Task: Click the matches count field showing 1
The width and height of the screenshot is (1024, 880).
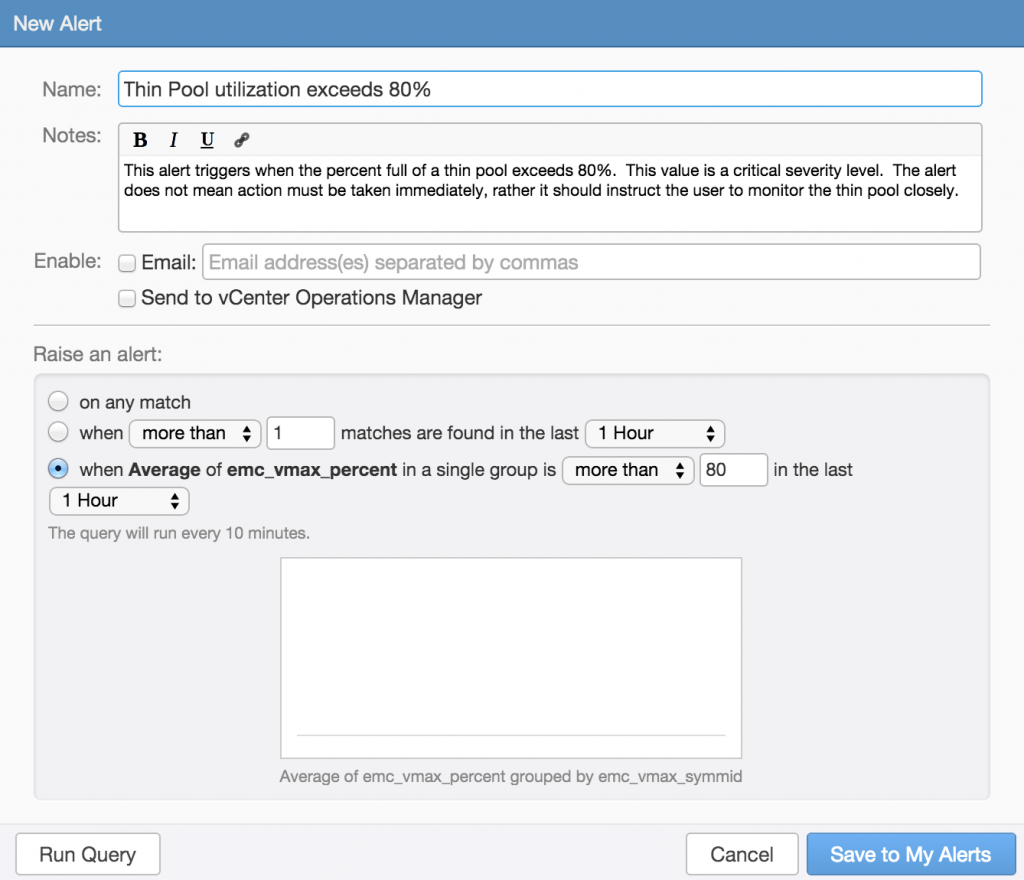Action: pos(300,433)
